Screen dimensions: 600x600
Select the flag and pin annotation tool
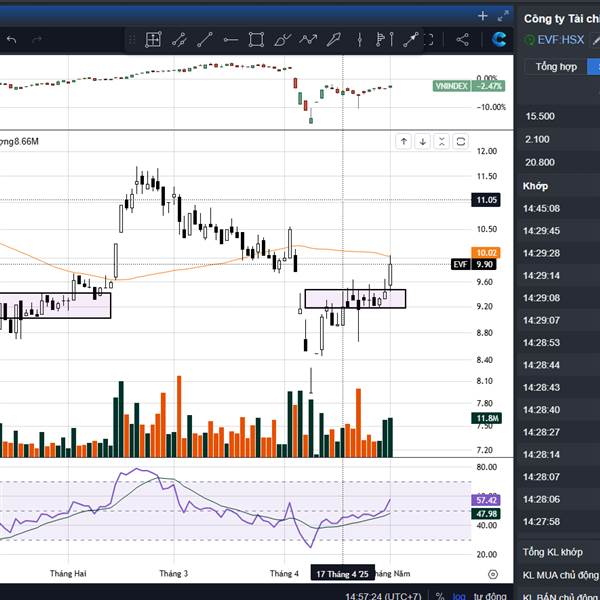(384, 39)
